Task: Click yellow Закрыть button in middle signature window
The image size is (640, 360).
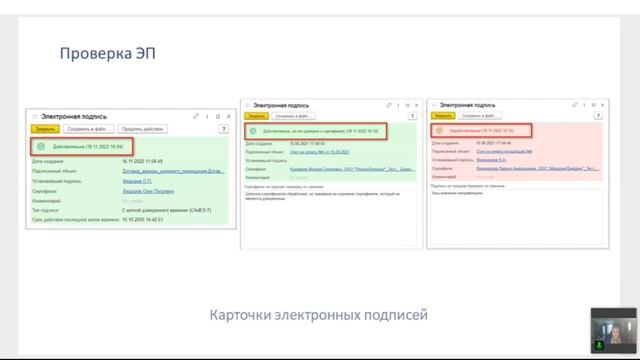Action: pyautogui.click(x=257, y=116)
